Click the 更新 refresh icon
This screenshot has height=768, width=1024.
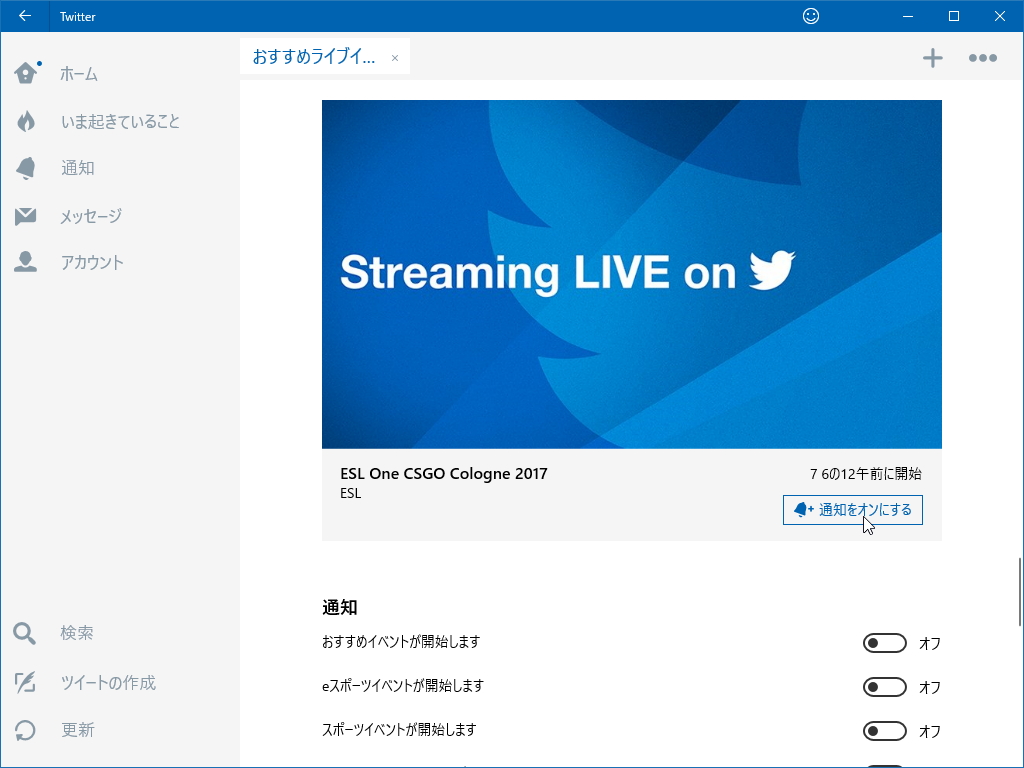click(25, 731)
